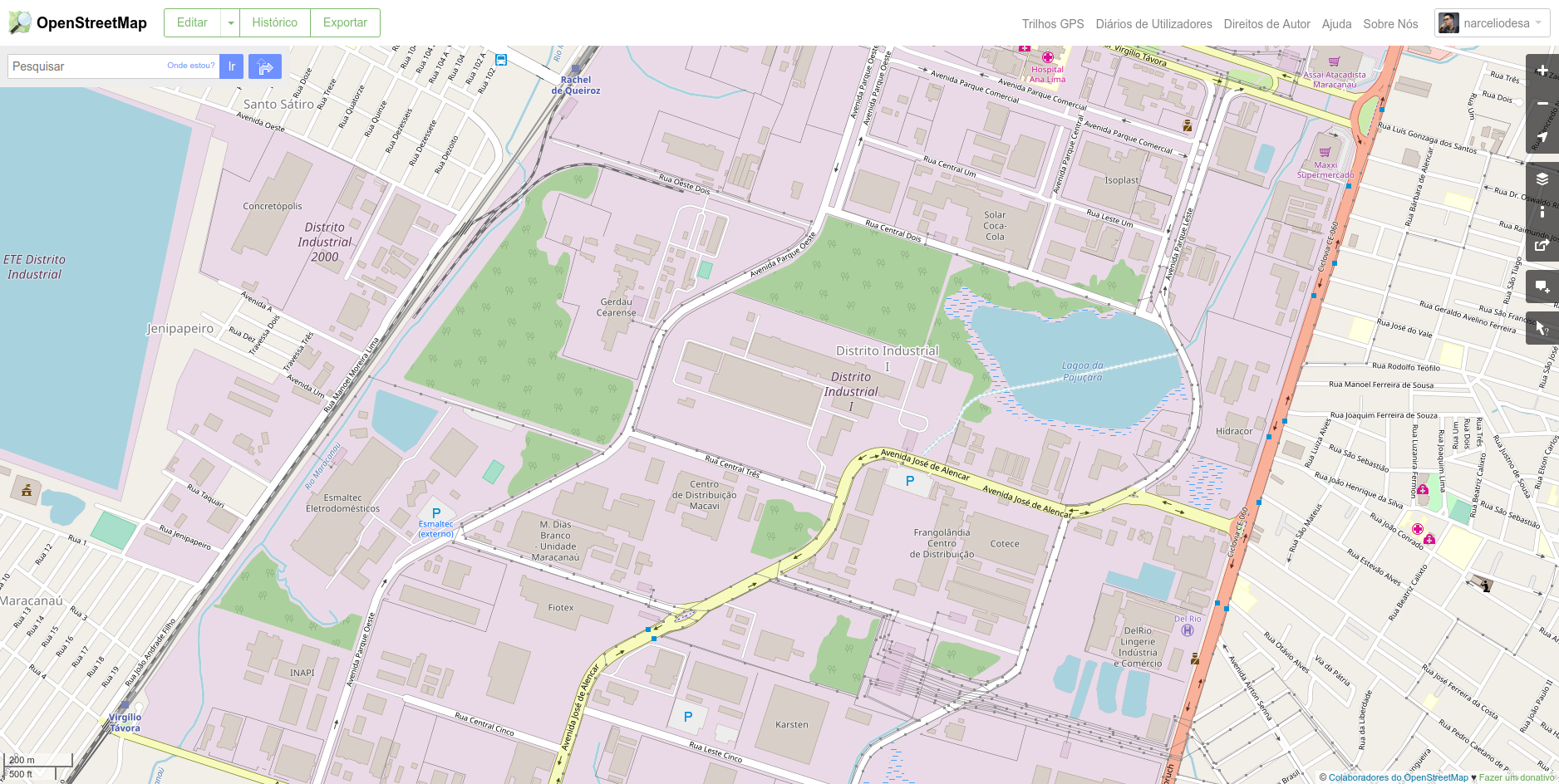1559x784 pixels.
Task: Click the Gerdau Cearense label
Action: [616, 307]
